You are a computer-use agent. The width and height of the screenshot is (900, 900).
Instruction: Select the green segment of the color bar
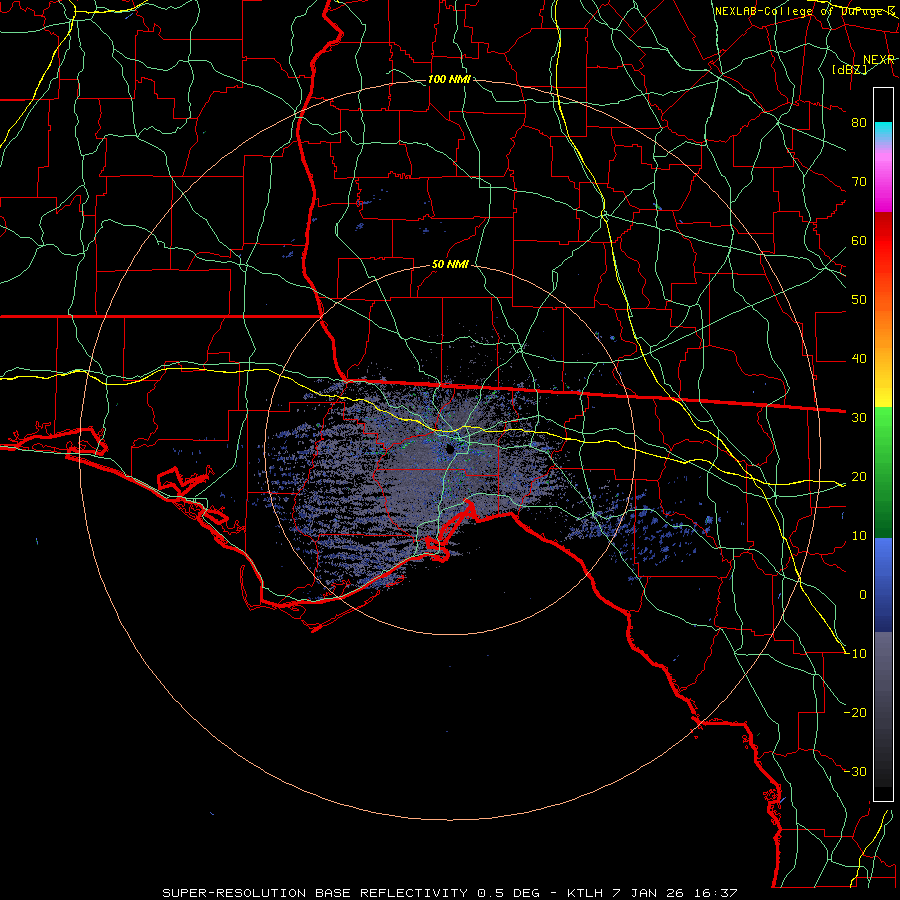(x=883, y=472)
